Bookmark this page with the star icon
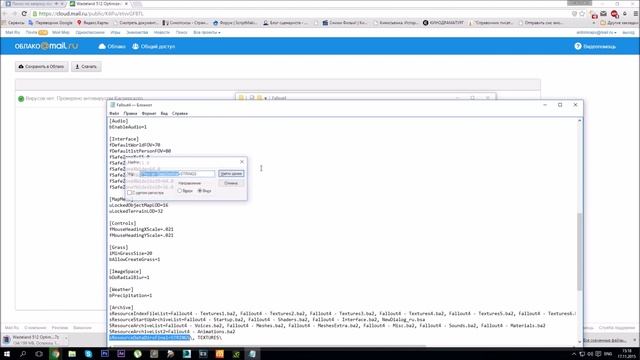The width and height of the screenshot is (640, 360). pos(582,13)
